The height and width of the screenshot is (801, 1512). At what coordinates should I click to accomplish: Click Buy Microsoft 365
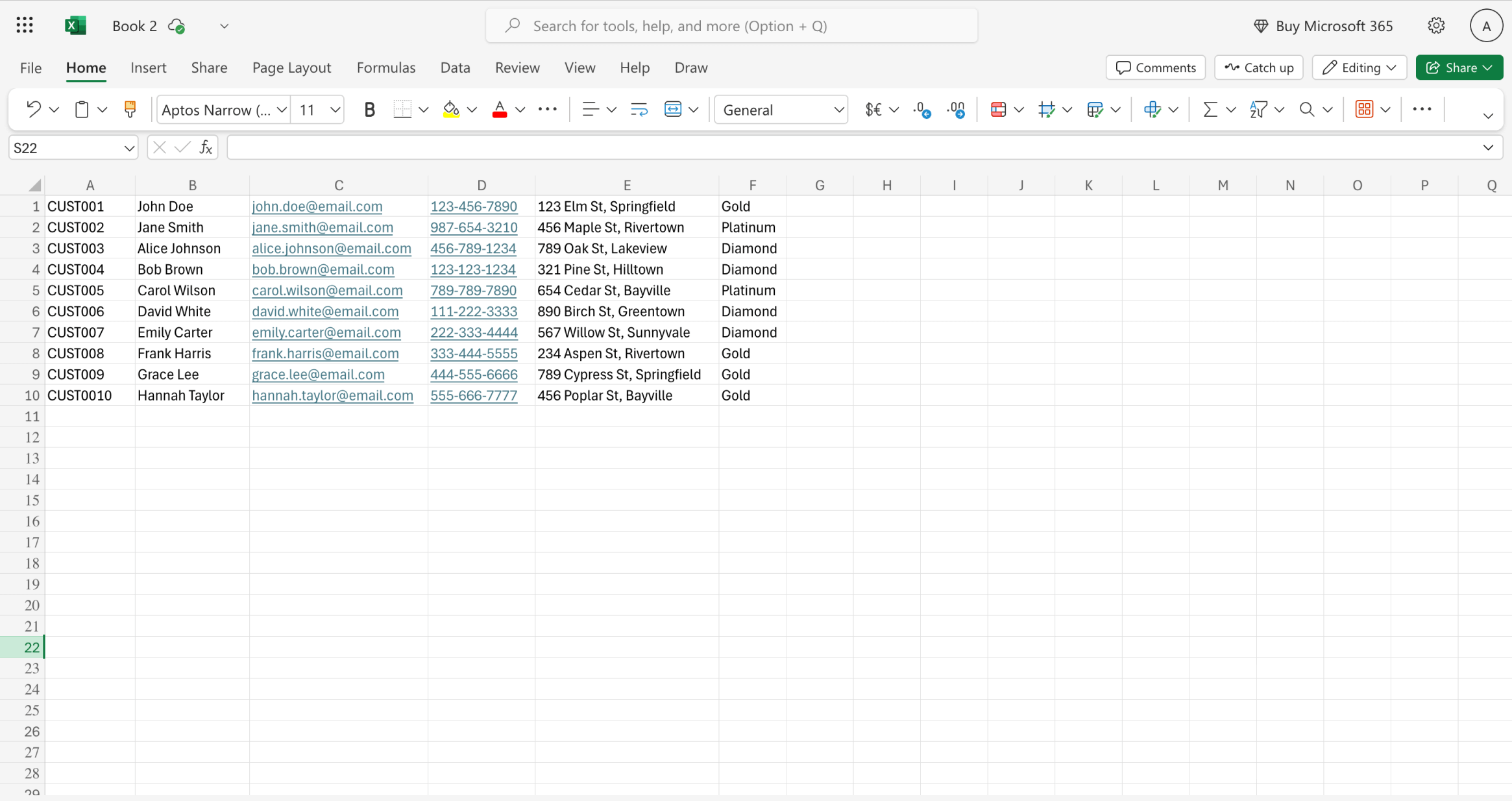pyautogui.click(x=1323, y=26)
